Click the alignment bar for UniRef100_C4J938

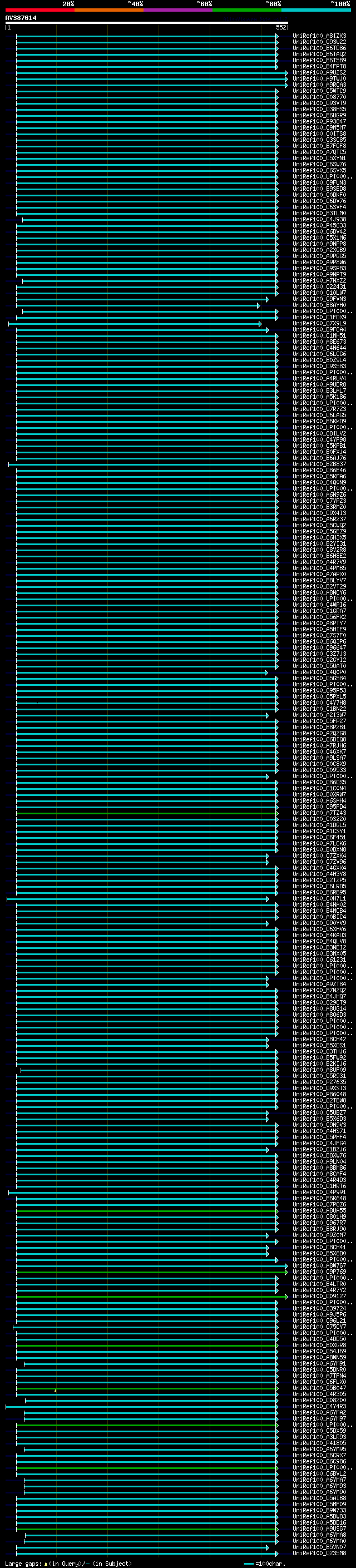pos(150,220)
